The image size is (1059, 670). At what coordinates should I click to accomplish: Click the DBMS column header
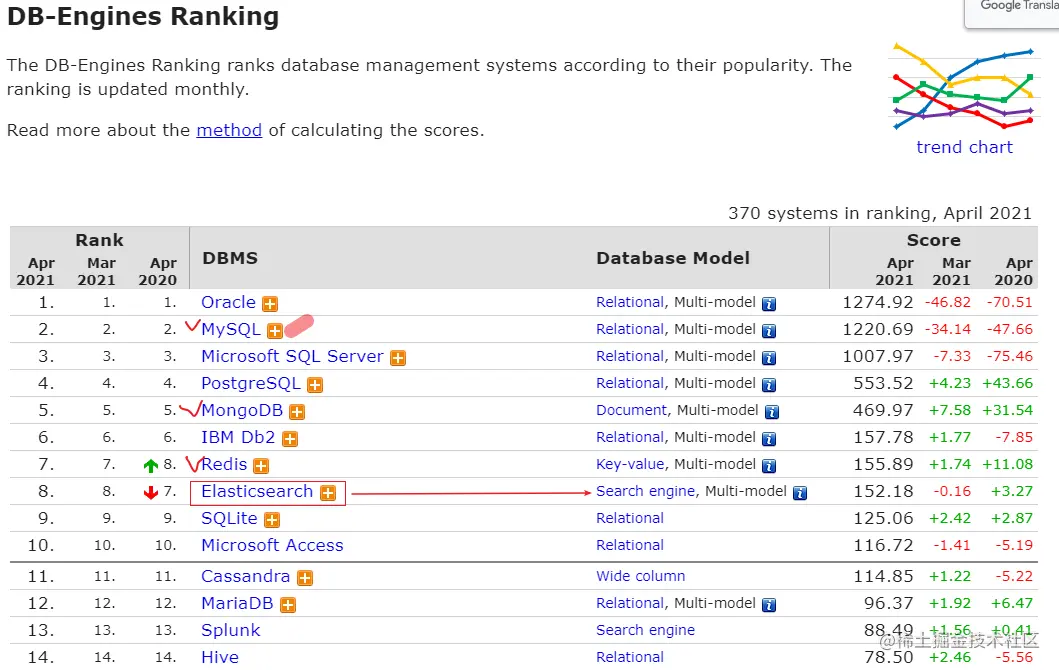(230, 258)
